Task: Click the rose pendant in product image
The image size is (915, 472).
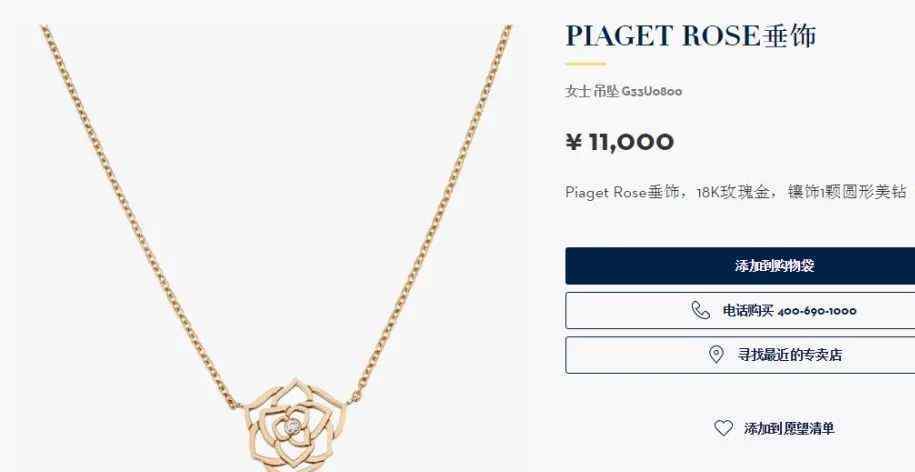Action: point(292,426)
